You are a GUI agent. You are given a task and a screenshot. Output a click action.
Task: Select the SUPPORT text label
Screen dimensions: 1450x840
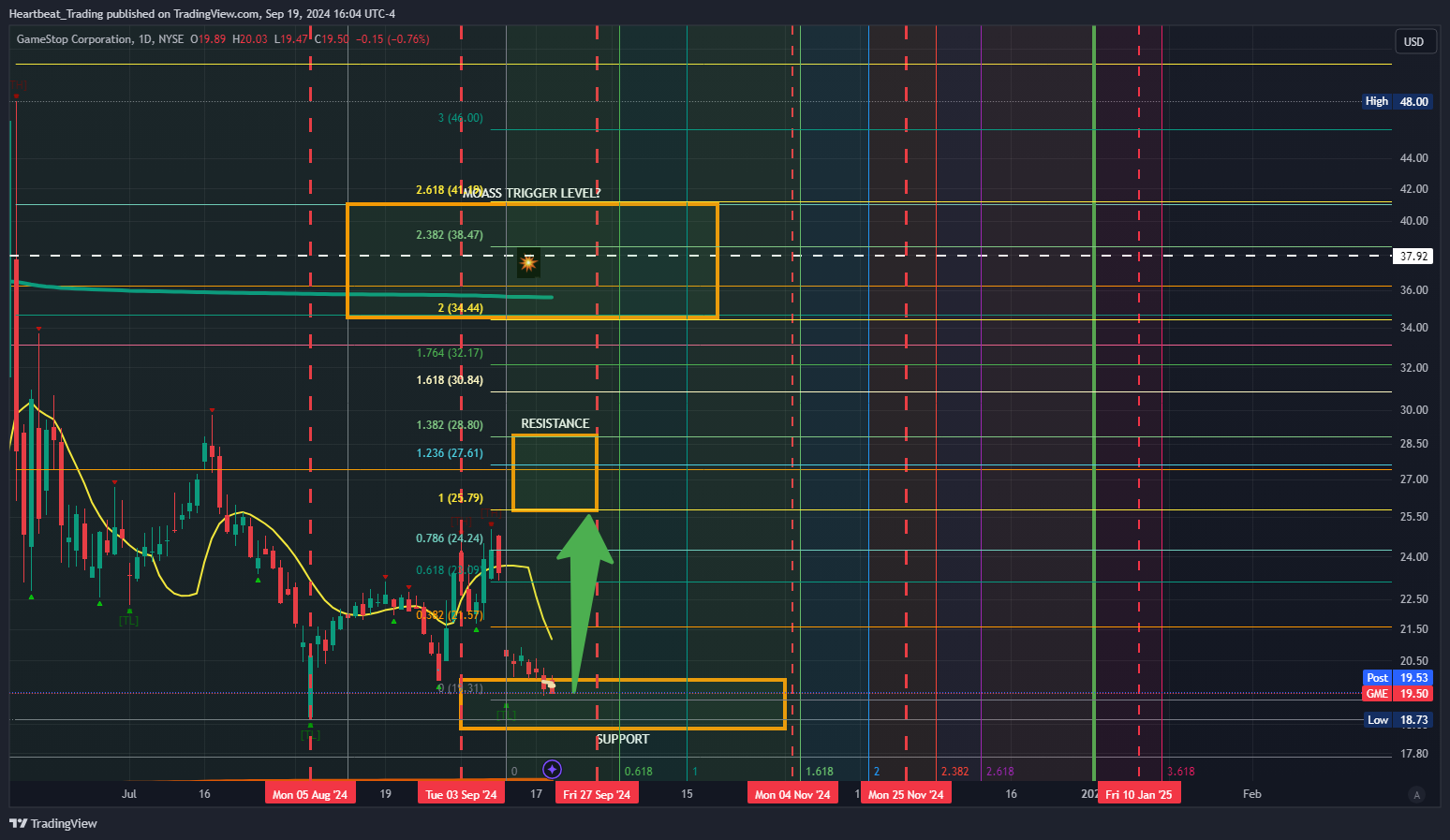coord(623,739)
